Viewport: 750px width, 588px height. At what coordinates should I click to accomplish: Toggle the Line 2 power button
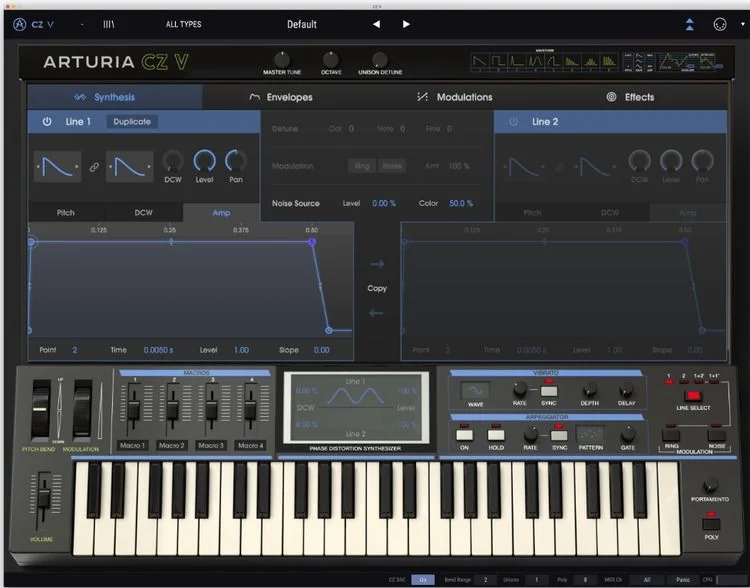[x=513, y=122]
